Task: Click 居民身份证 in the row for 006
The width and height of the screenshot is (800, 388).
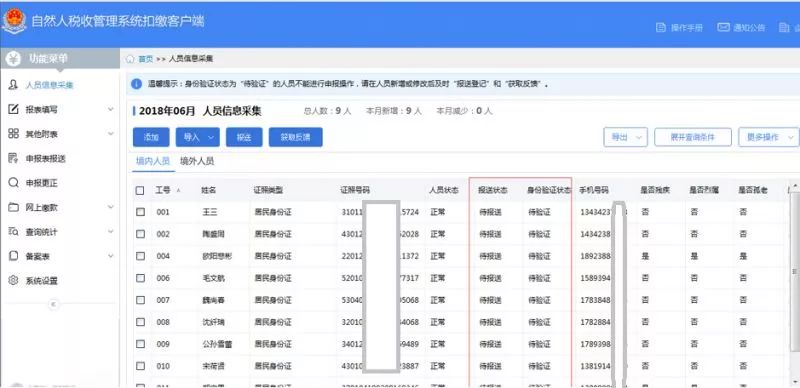Action: click(x=273, y=278)
